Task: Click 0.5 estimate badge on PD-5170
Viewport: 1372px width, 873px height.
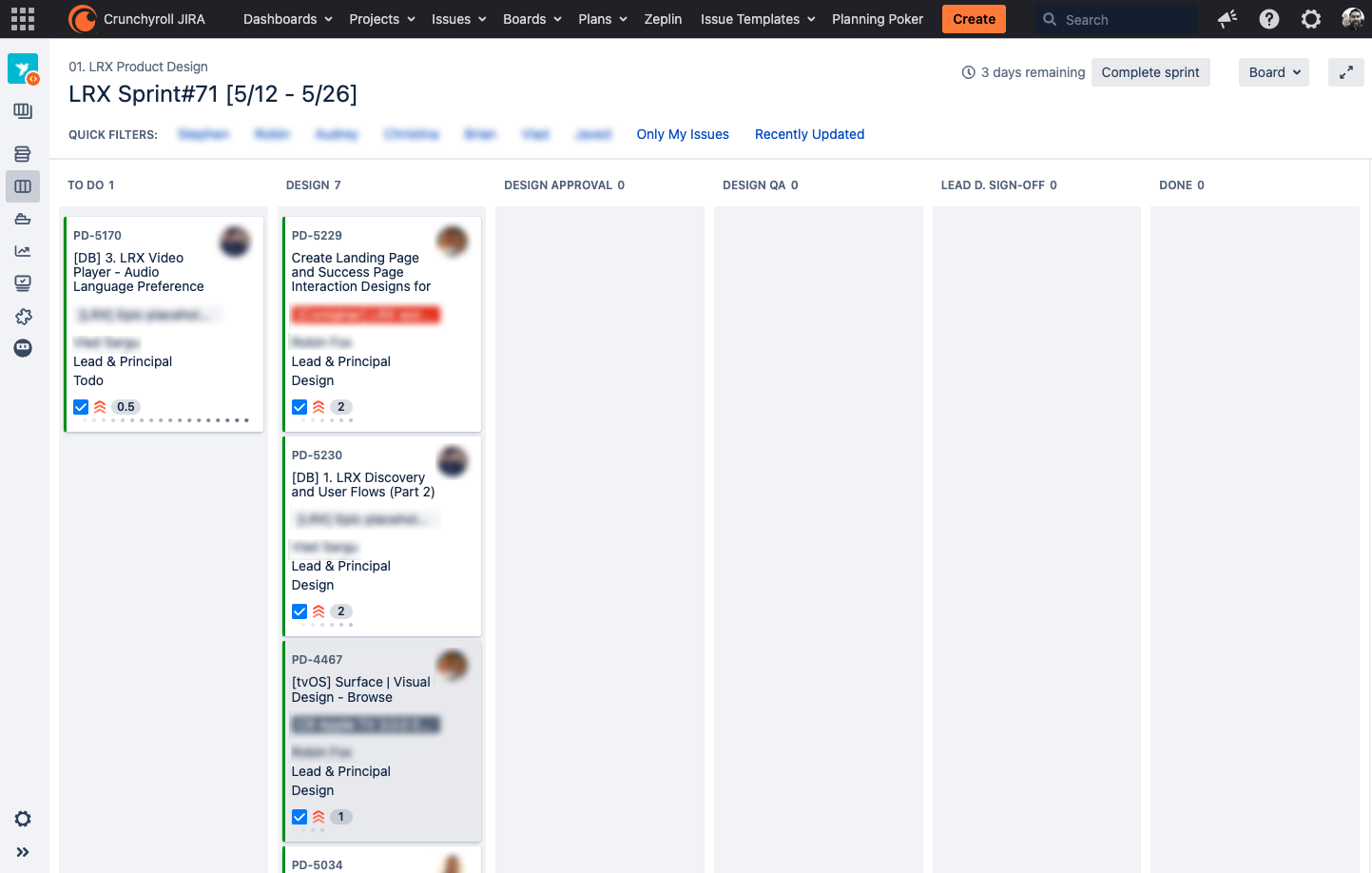Action: (126, 407)
